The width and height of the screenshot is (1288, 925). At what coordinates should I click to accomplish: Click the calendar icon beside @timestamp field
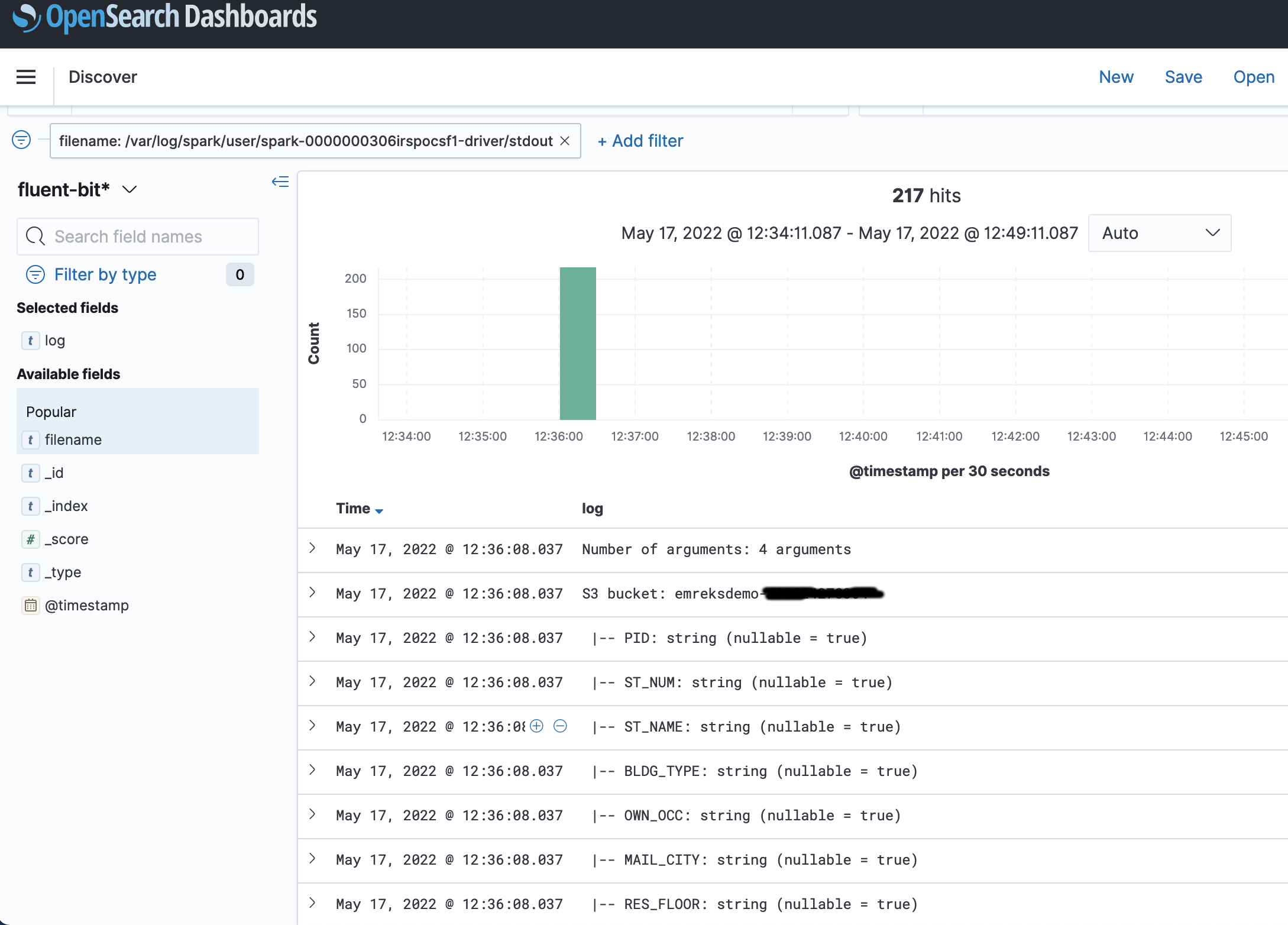(30, 605)
